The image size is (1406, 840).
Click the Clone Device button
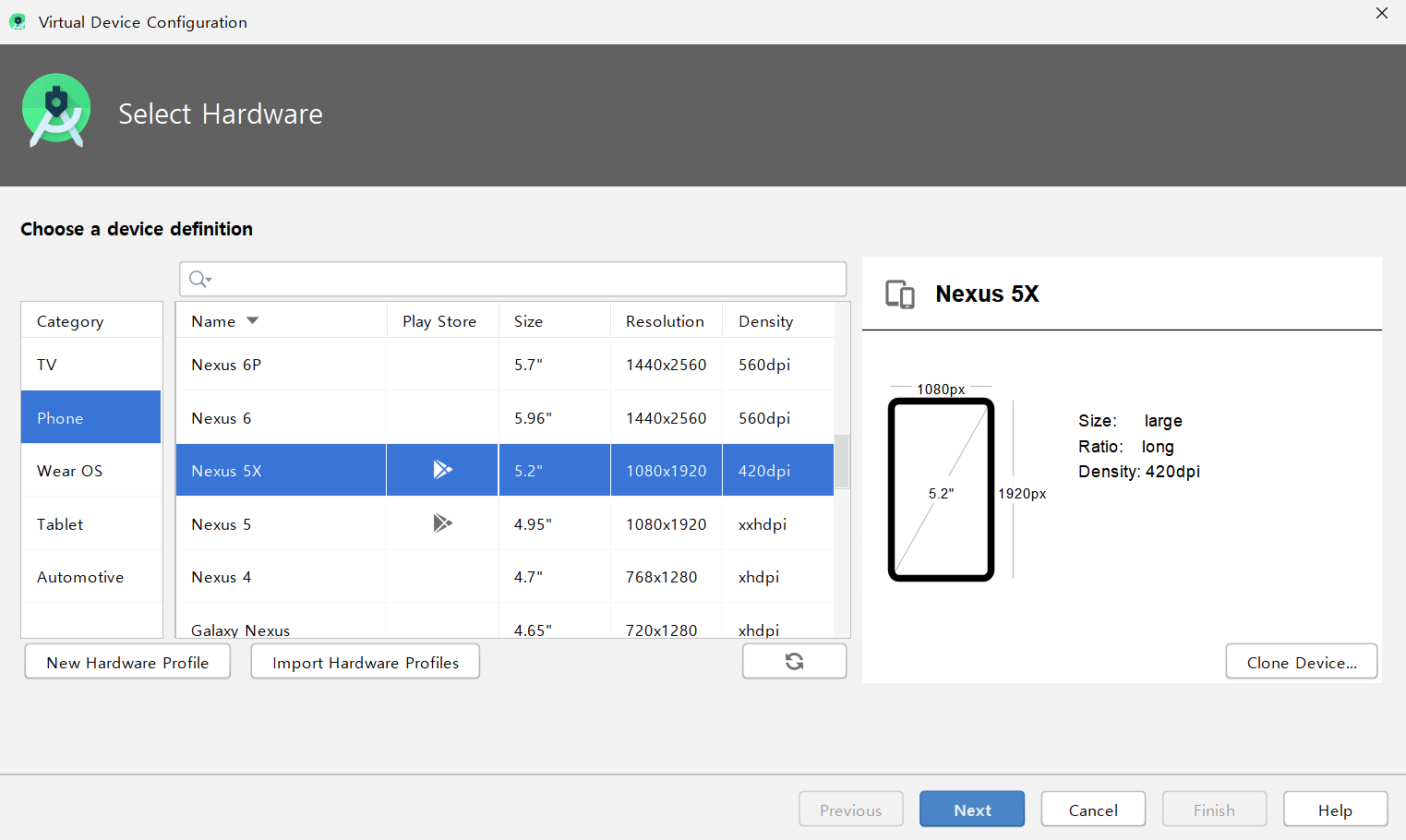click(1302, 662)
